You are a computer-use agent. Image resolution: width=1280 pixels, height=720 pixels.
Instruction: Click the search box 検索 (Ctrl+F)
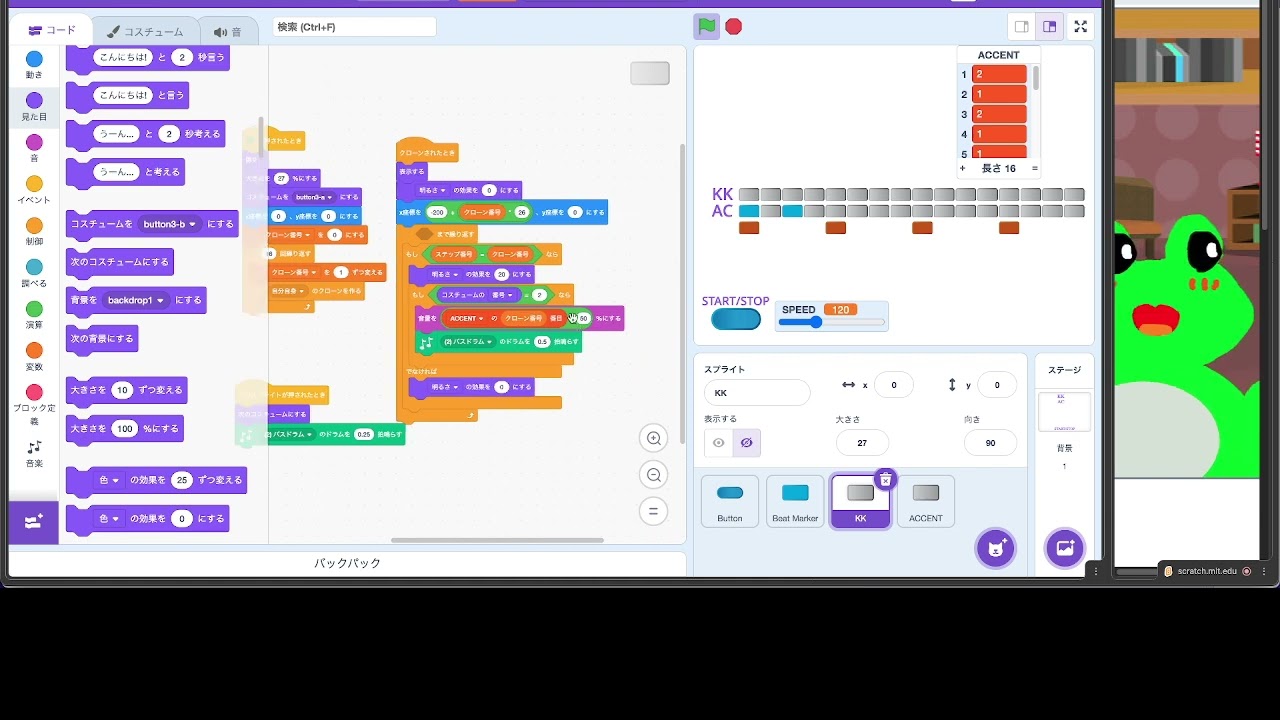354,27
